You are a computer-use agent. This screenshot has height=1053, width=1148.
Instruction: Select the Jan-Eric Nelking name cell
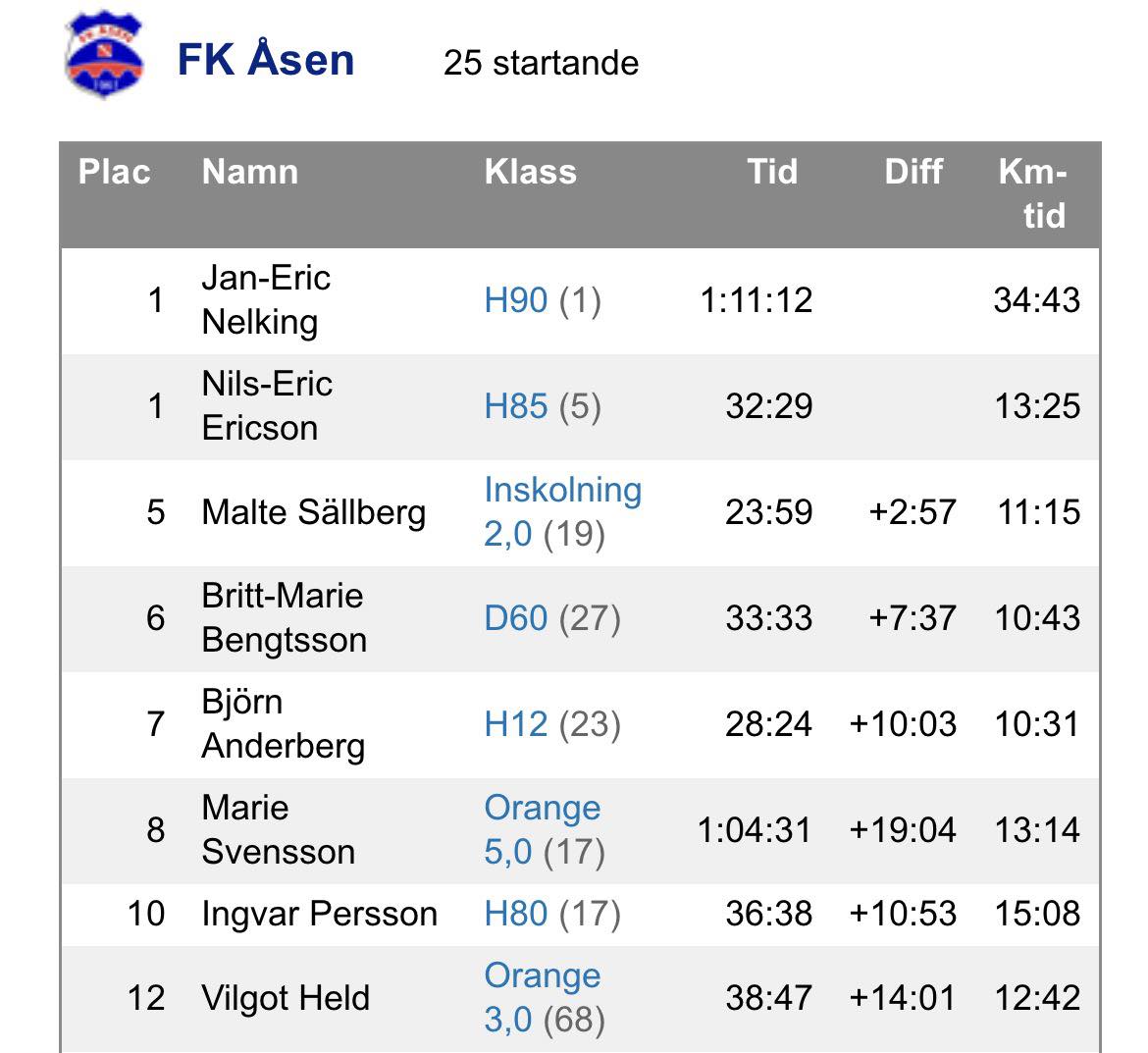pyautogui.click(x=266, y=300)
